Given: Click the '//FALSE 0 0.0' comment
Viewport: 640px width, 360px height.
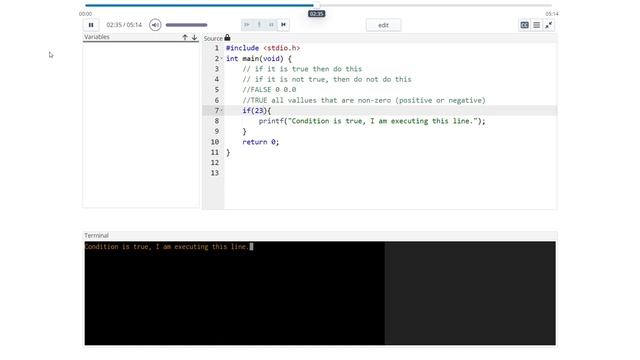Looking at the screenshot, I should (269, 90).
